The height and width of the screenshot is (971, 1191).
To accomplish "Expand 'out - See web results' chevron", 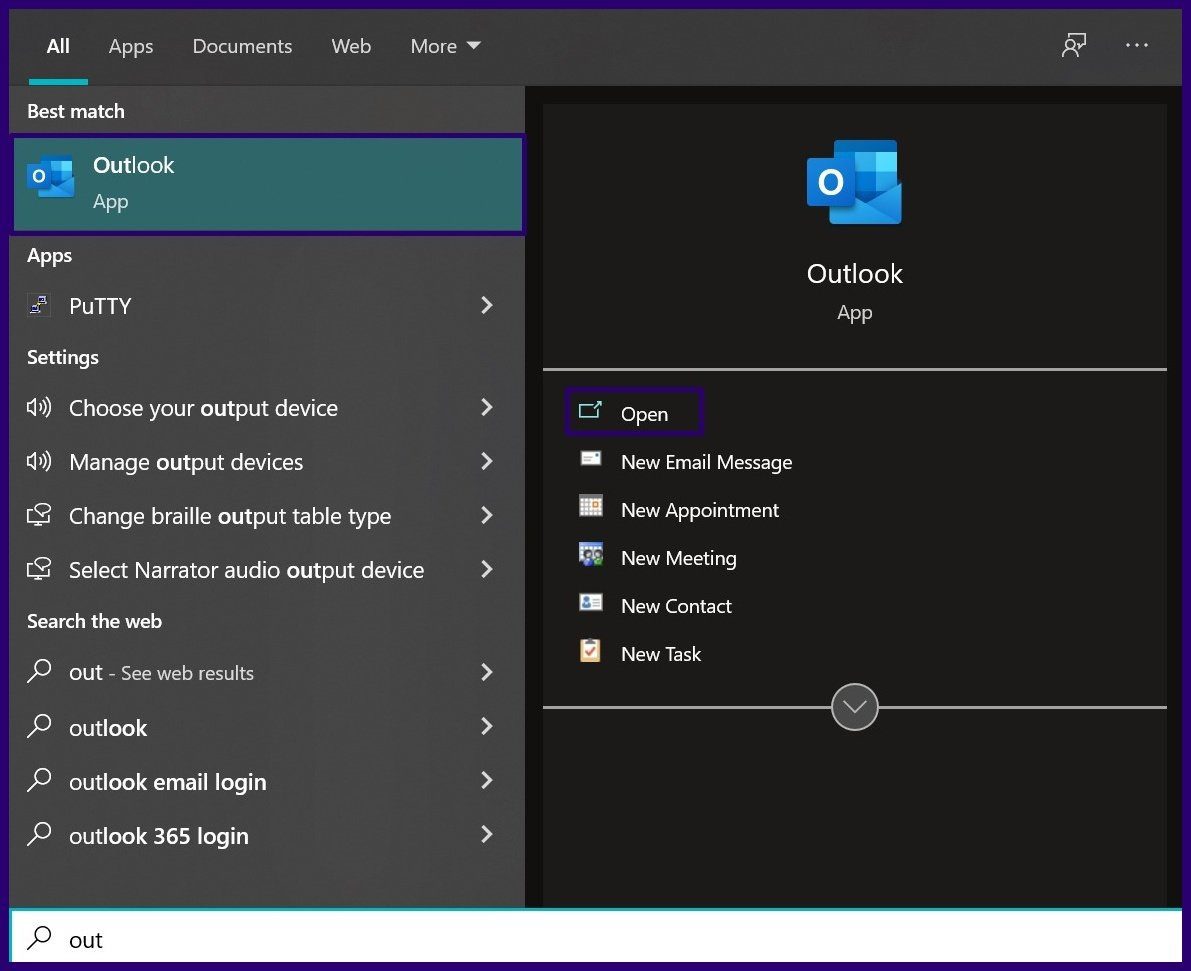I will coord(487,672).
